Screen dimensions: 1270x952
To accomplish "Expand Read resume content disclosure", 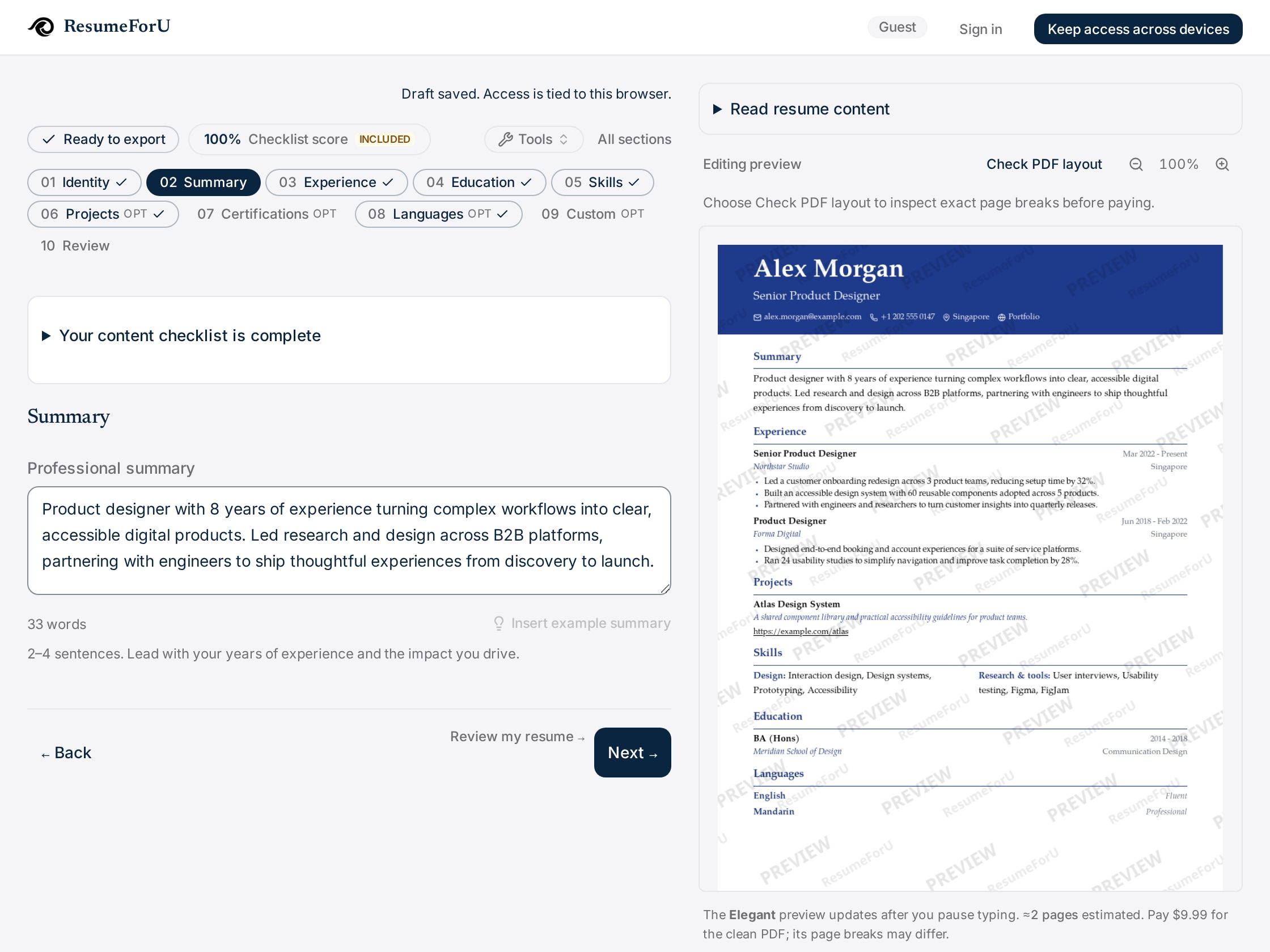I will [x=970, y=109].
